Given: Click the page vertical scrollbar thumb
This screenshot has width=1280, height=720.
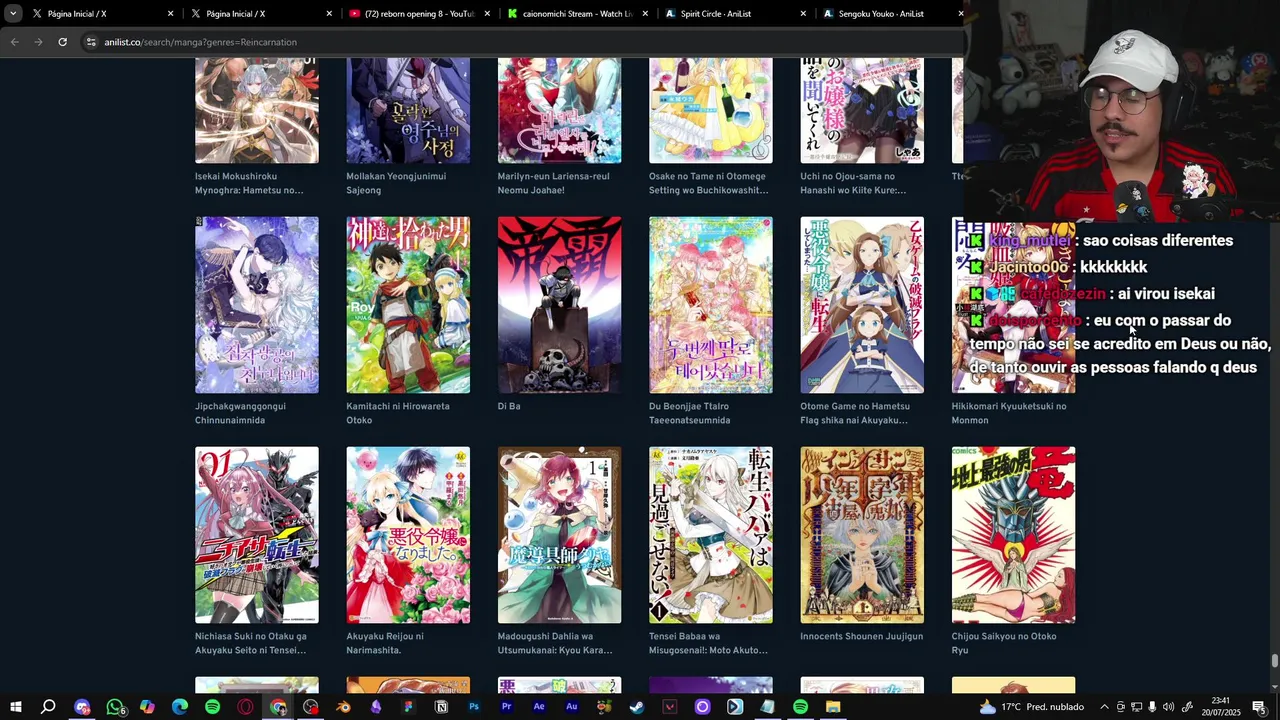Looking at the screenshot, I should (1274, 661).
